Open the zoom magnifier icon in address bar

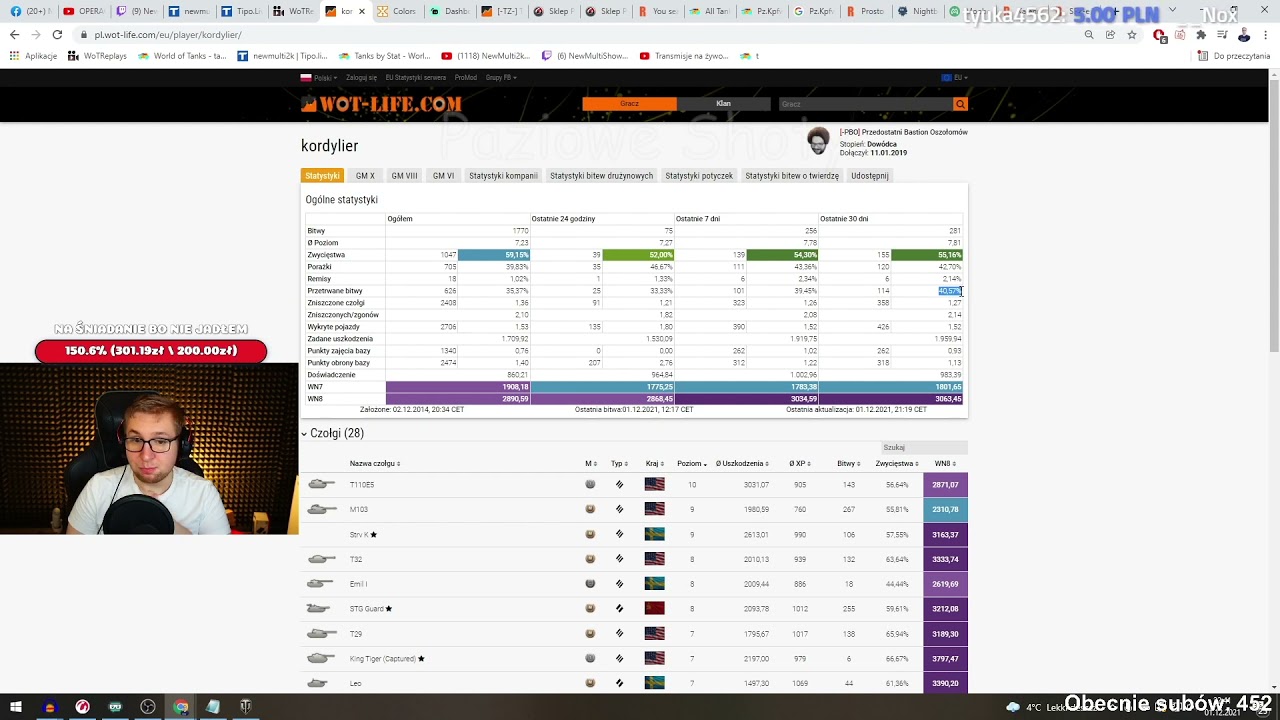point(1089,34)
